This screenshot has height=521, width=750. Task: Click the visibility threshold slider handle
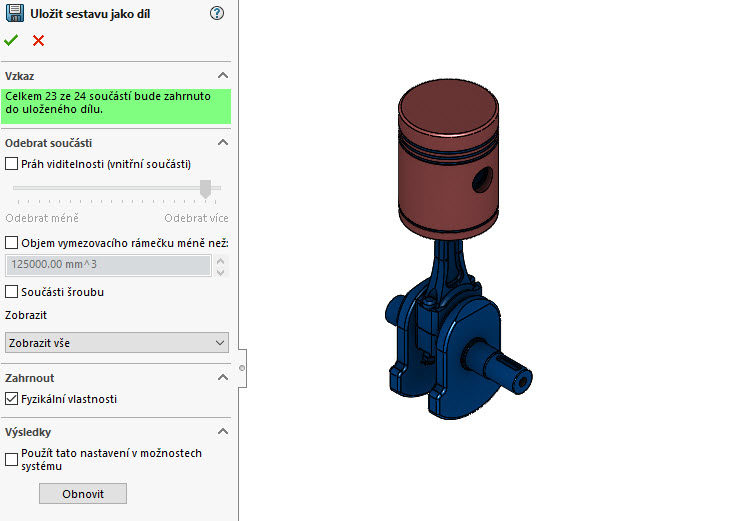tap(205, 188)
